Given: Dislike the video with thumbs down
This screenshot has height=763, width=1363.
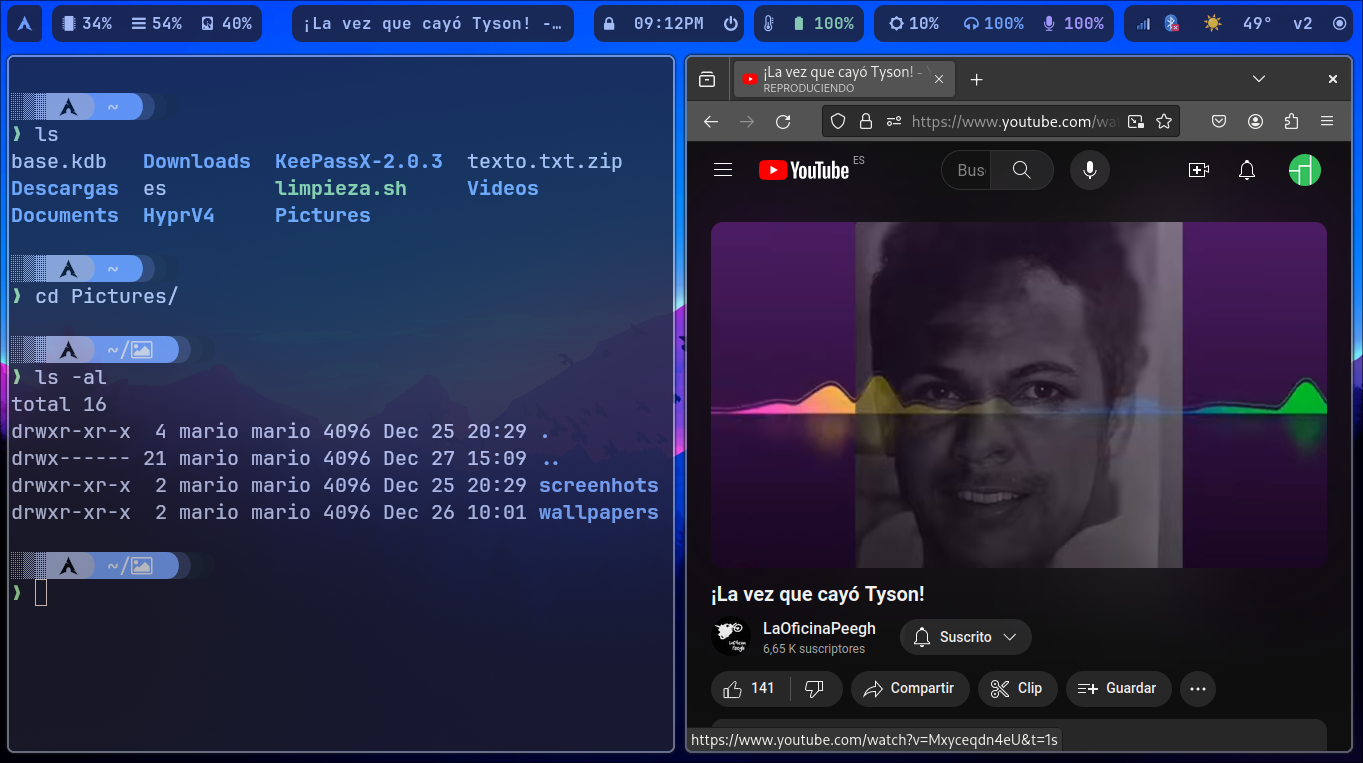Looking at the screenshot, I should tap(814, 689).
